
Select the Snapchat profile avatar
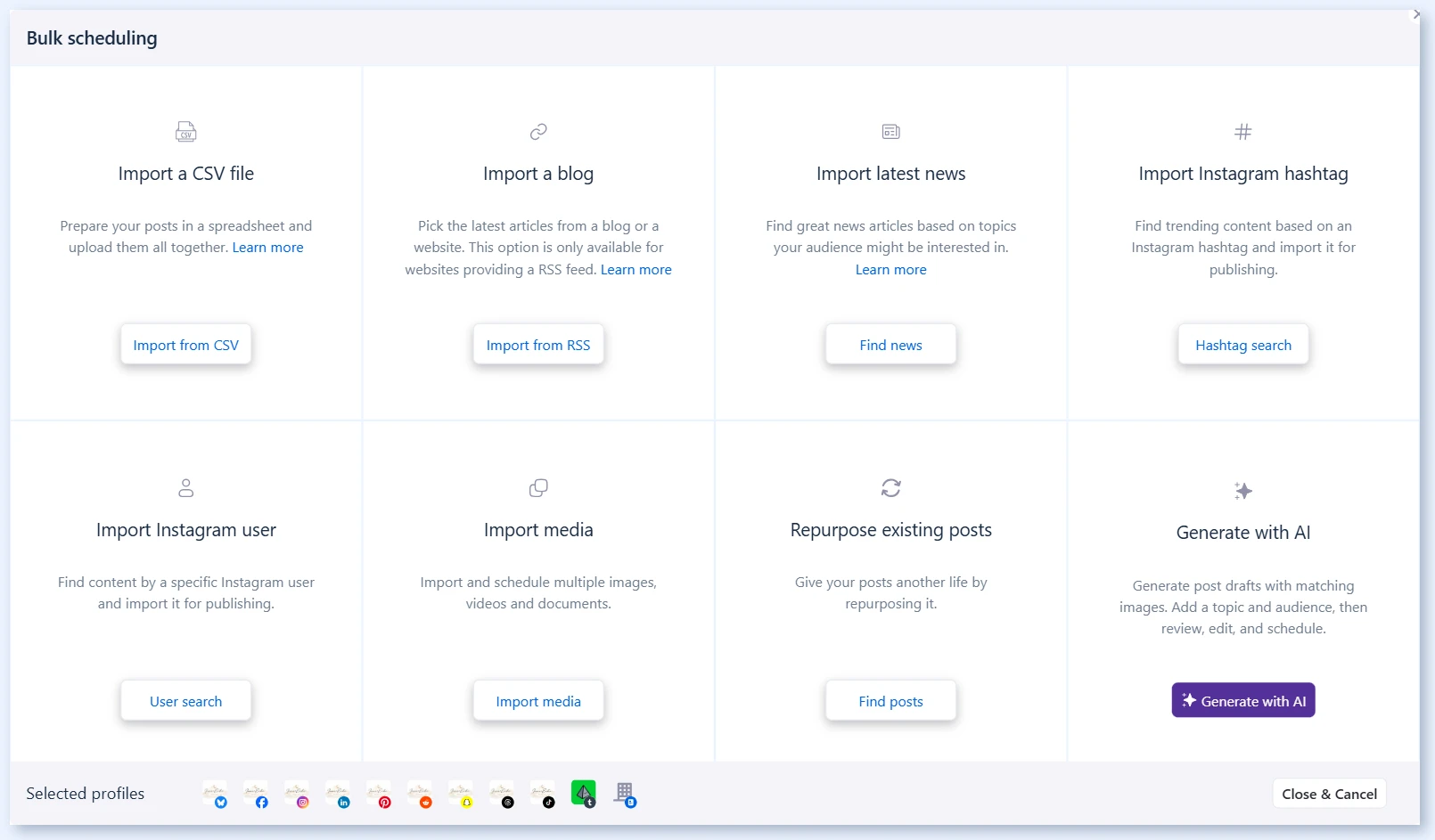[461, 793]
